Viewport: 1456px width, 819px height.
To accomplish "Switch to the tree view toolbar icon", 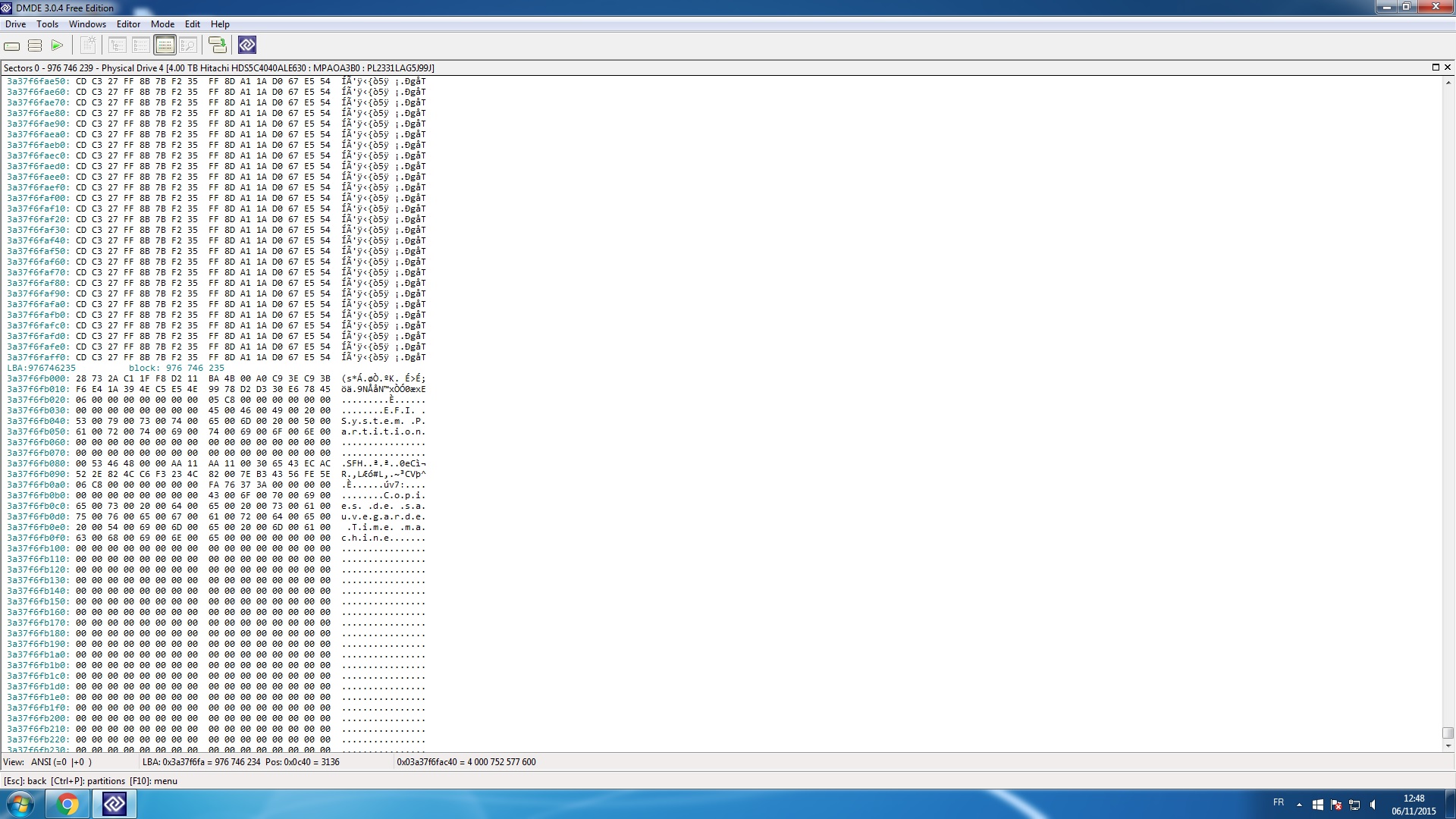I will pyautogui.click(x=118, y=45).
